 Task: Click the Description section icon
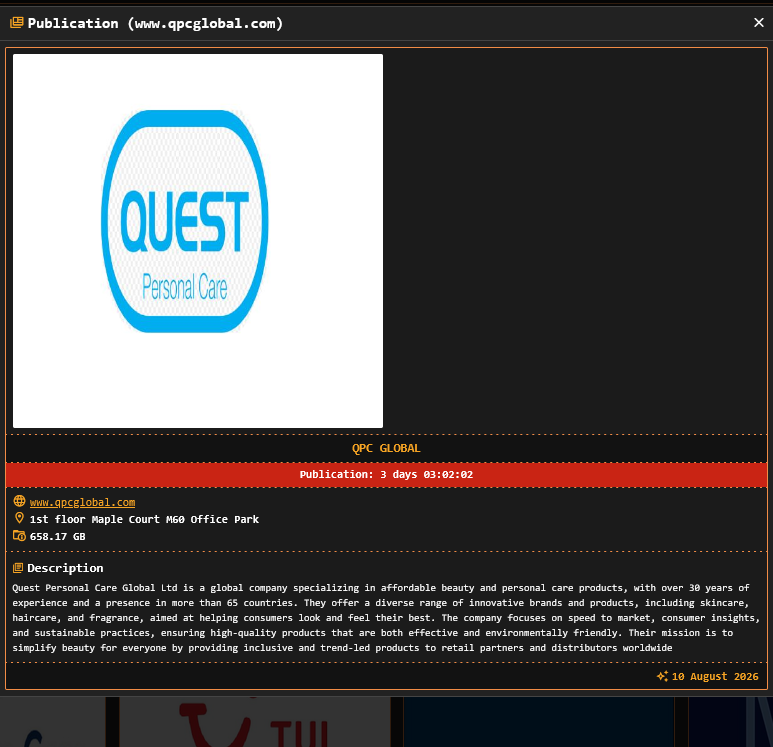click(18, 568)
